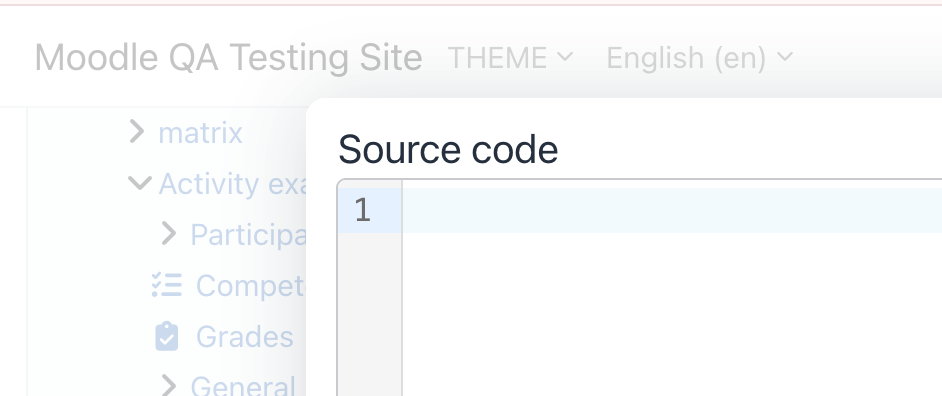Open the matrix navigation link

pos(201,133)
